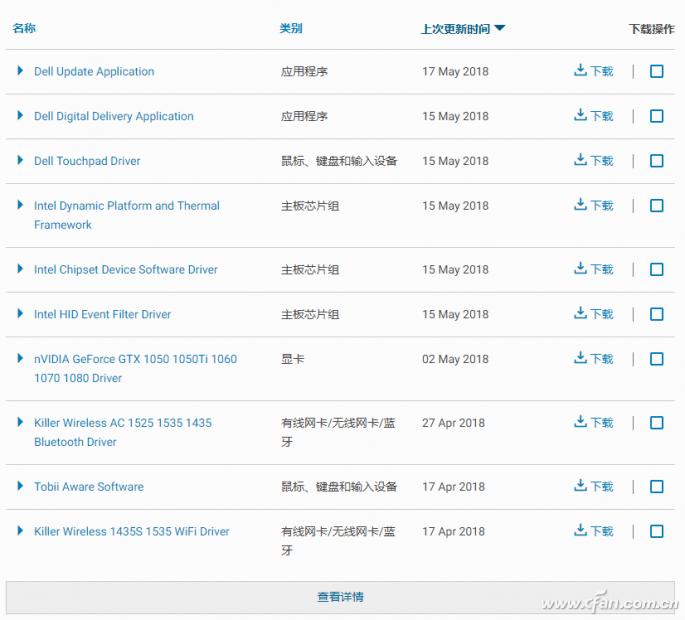The height and width of the screenshot is (620, 685).
Task: Sort by 上次更新时间 column header
Action: point(455,29)
